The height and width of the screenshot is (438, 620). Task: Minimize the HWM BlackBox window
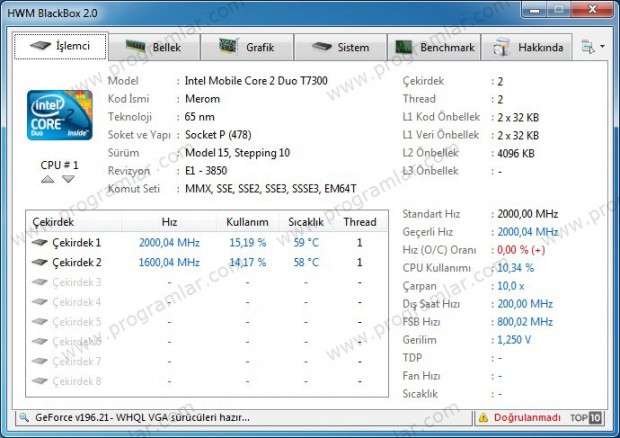click(534, 9)
